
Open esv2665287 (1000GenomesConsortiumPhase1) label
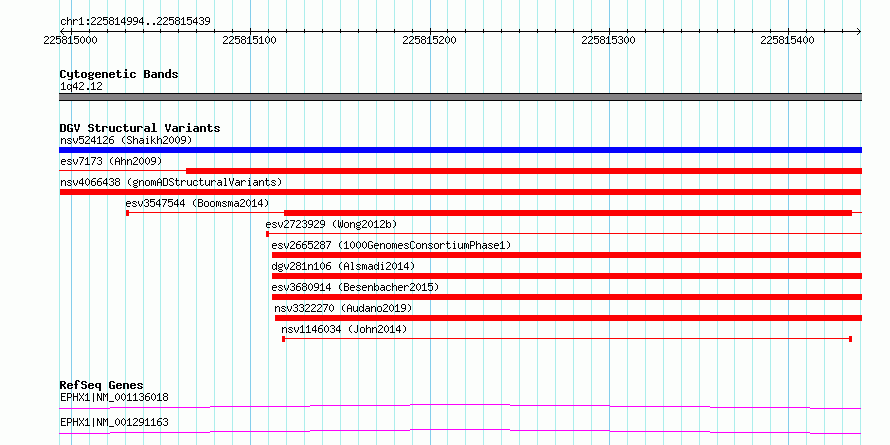coord(392,245)
